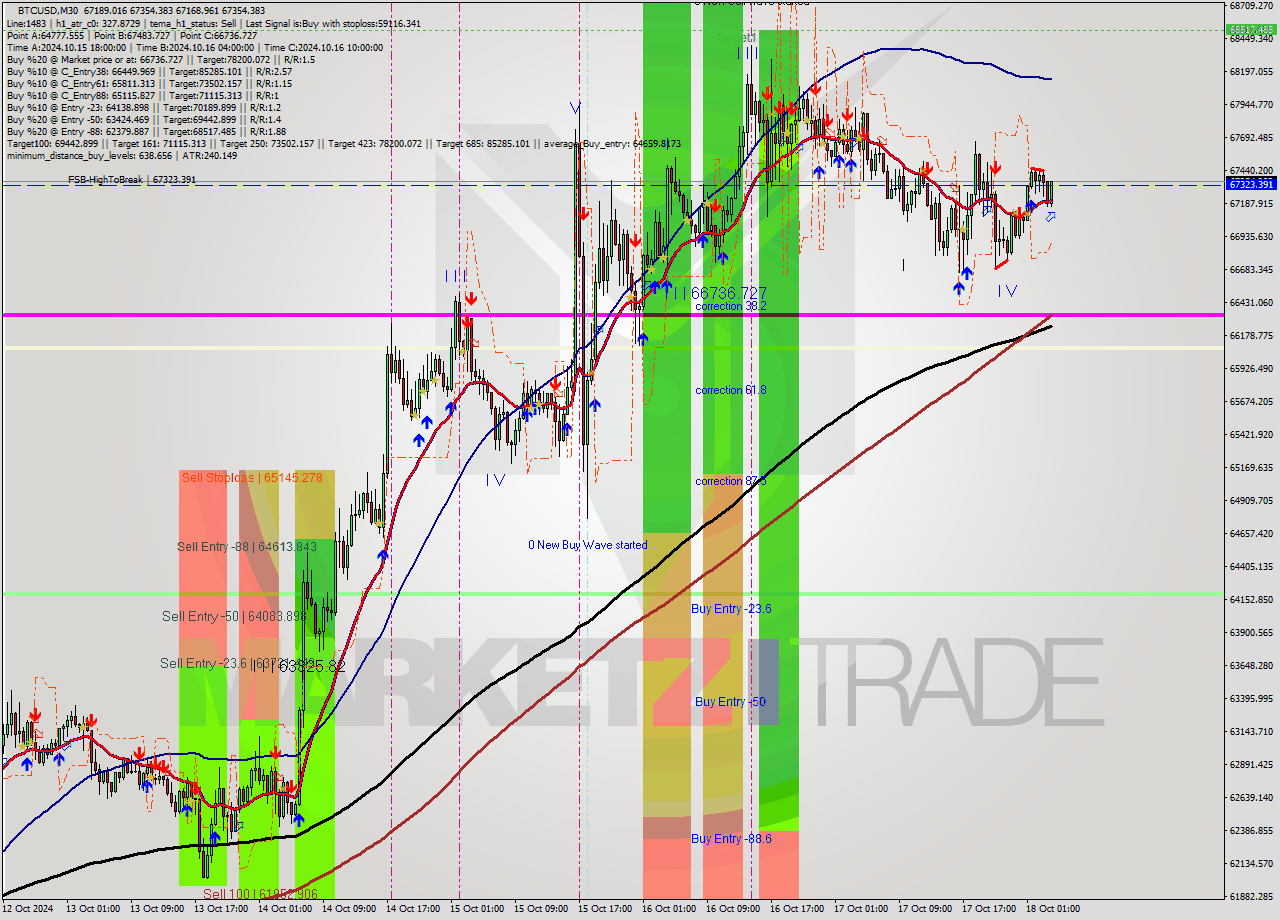Click the 'Buy Entry -50' label
The height and width of the screenshot is (920, 1280).
click(730, 702)
